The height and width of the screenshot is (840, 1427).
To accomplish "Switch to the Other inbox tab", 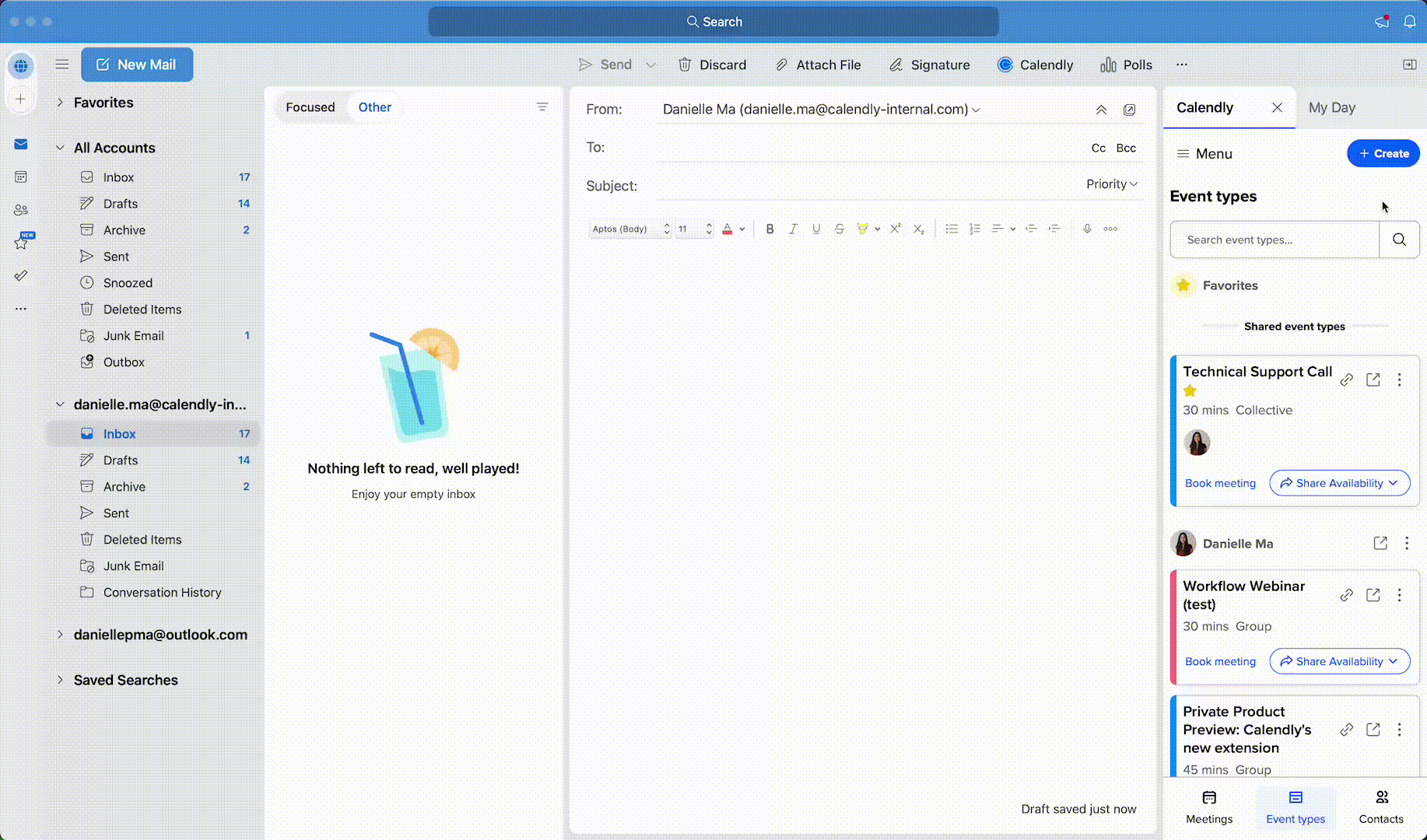I will click(x=374, y=107).
